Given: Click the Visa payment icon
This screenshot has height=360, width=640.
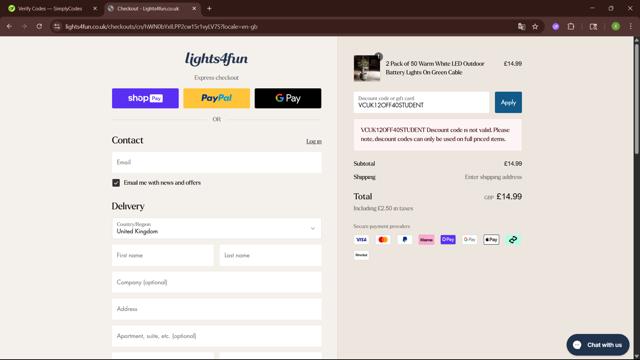Looking at the screenshot, I should (x=361, y=240).
